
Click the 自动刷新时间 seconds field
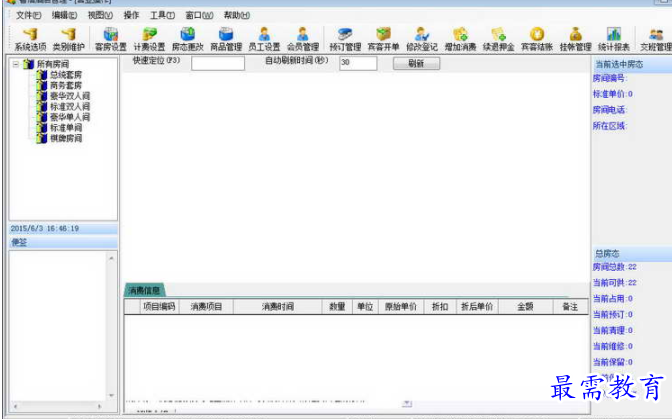click(358, 63)
